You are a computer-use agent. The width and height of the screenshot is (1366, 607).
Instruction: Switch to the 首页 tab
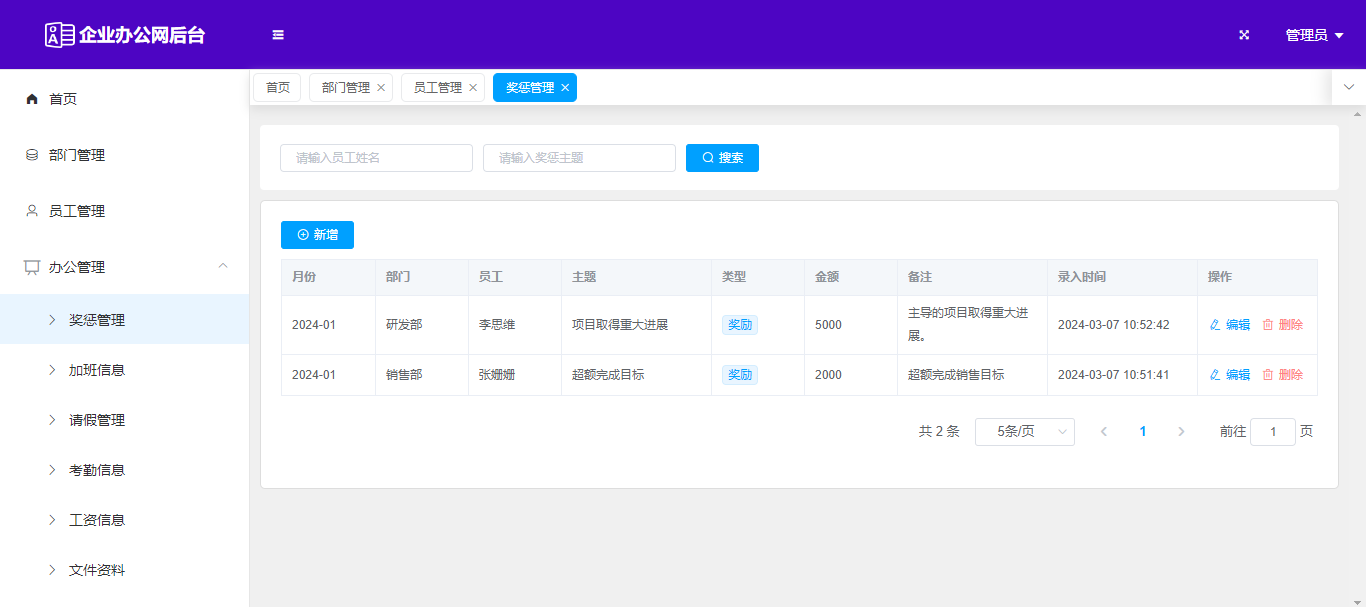(x=277, y=88)
